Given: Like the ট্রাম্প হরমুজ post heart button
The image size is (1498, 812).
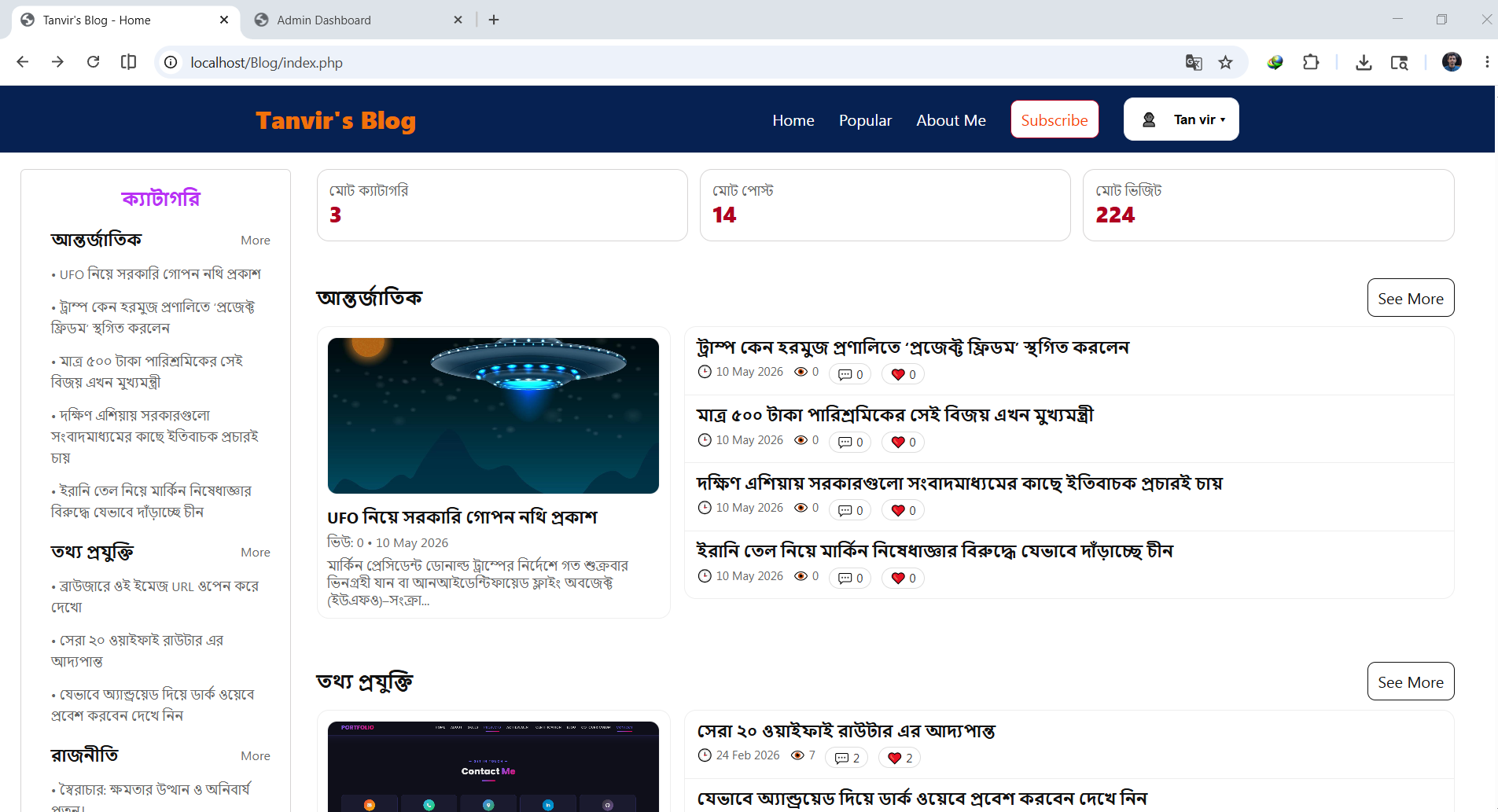Looking at the screenshot, I should coord(903,374).
